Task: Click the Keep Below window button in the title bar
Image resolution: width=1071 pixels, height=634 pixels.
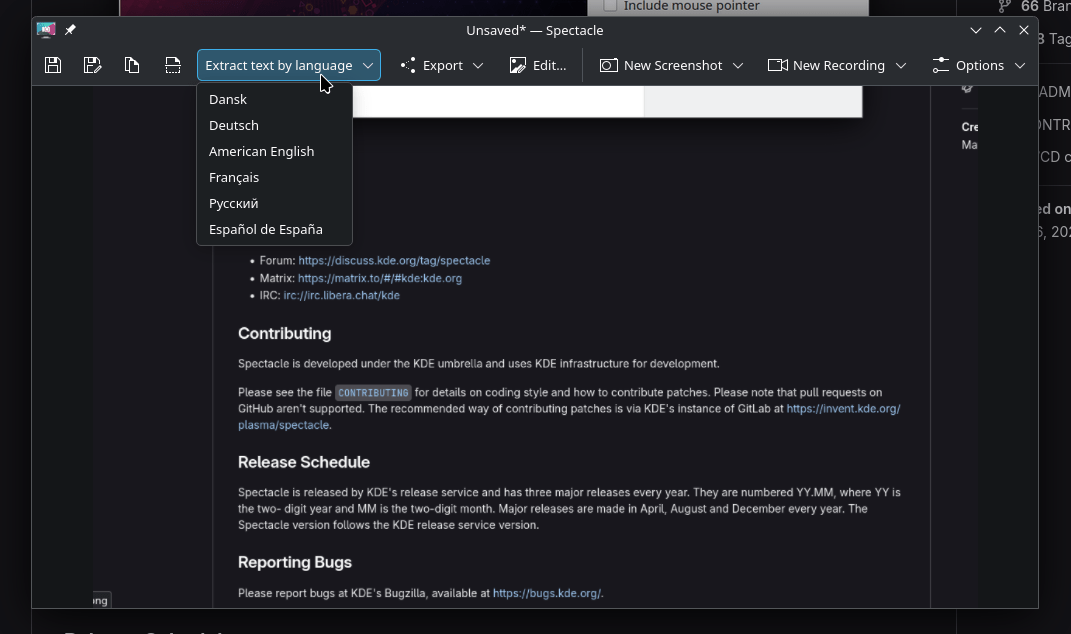Action: tap(976, 30)
